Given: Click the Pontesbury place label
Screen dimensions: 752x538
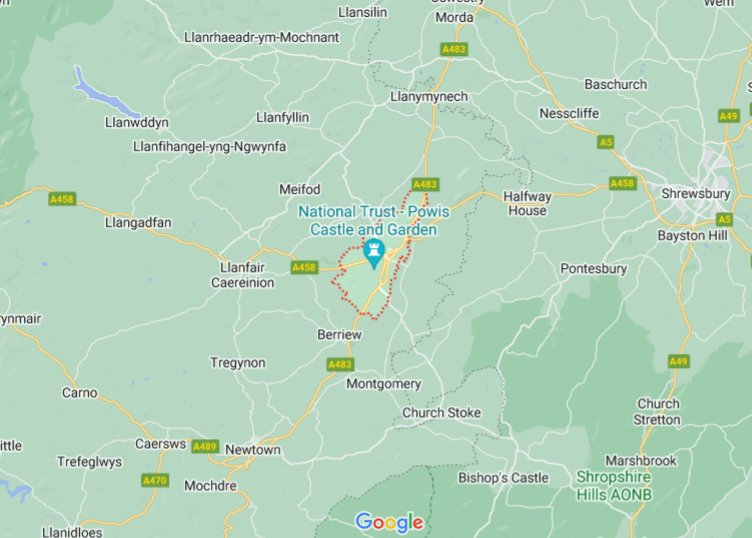Looking at the screenshot, I should click(594, 269).
